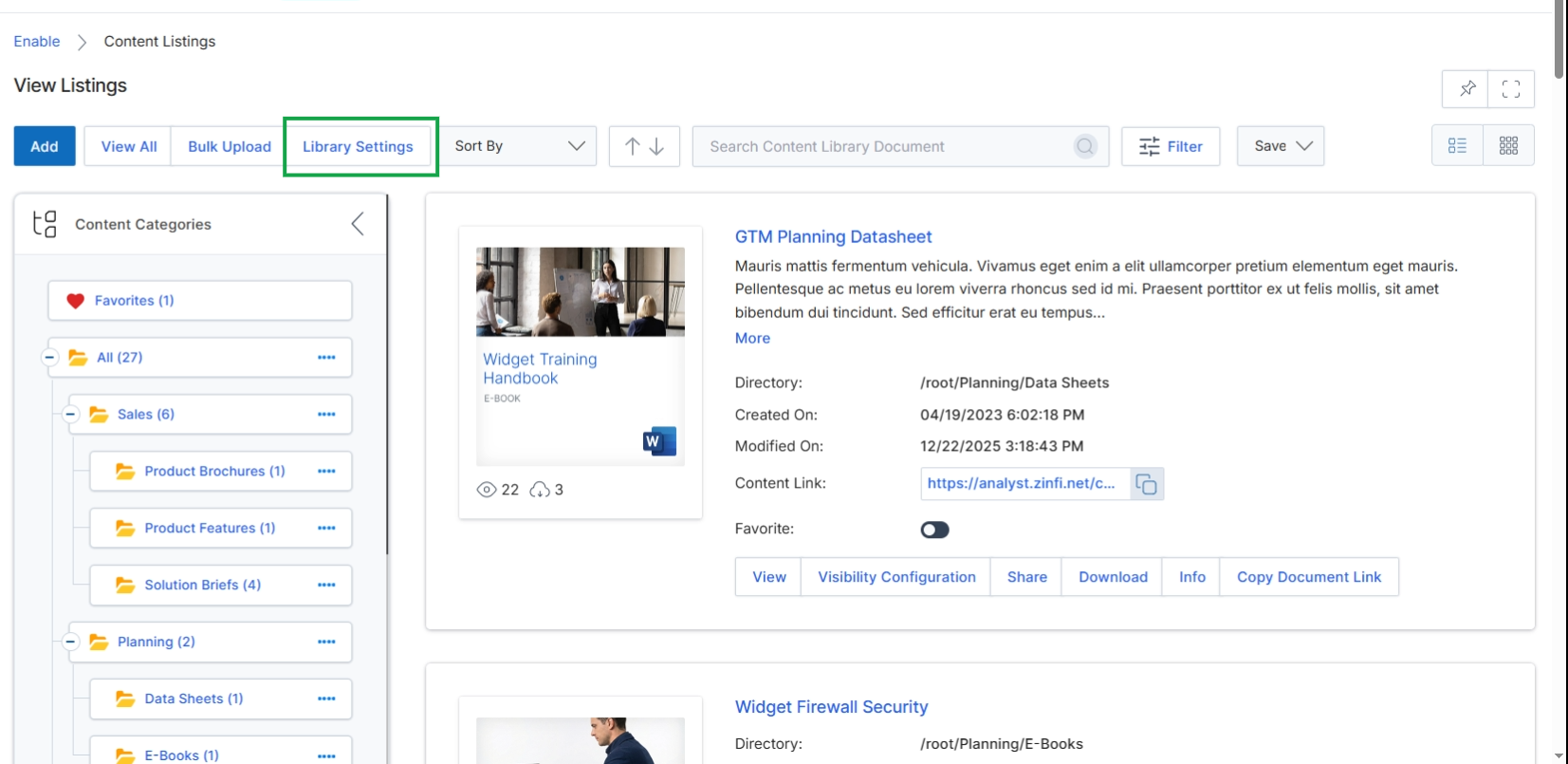Open the Widget Training Handbook thumbnail

pyautogui.click(x=580, y=356)
